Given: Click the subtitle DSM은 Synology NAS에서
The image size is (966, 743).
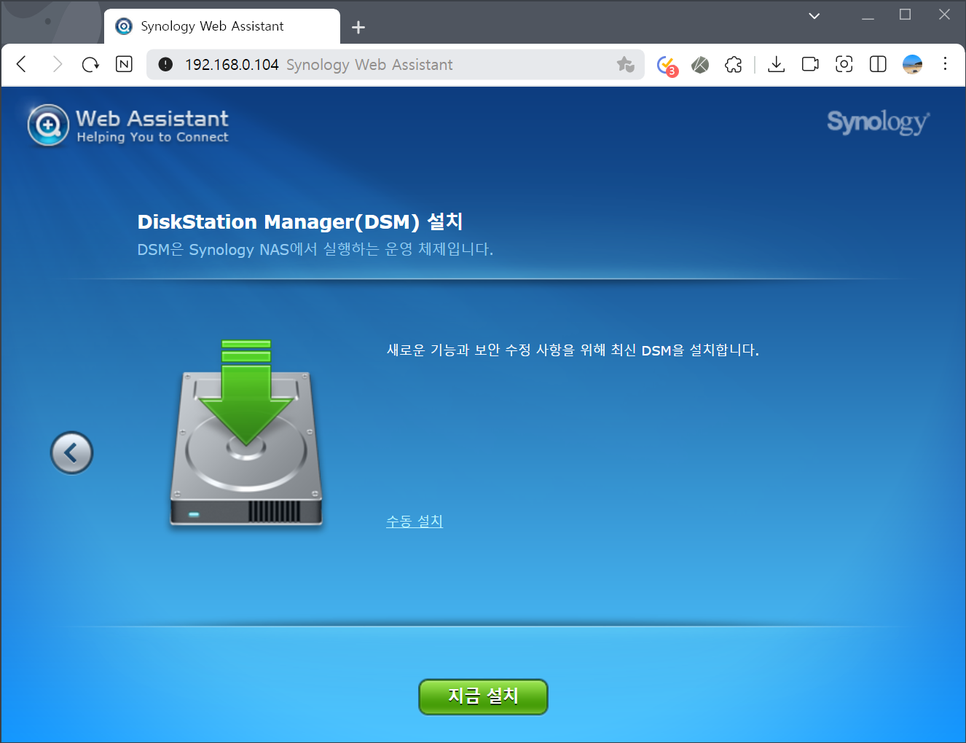Looking at the screenshot, I should (x=227, y=250).
